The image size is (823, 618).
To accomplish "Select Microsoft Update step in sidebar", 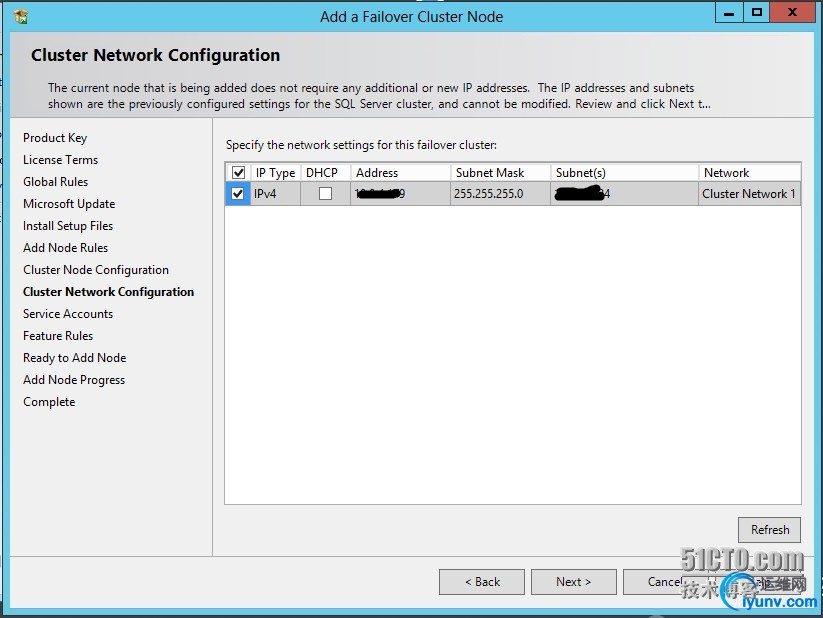I will click(x=69, y=204).
